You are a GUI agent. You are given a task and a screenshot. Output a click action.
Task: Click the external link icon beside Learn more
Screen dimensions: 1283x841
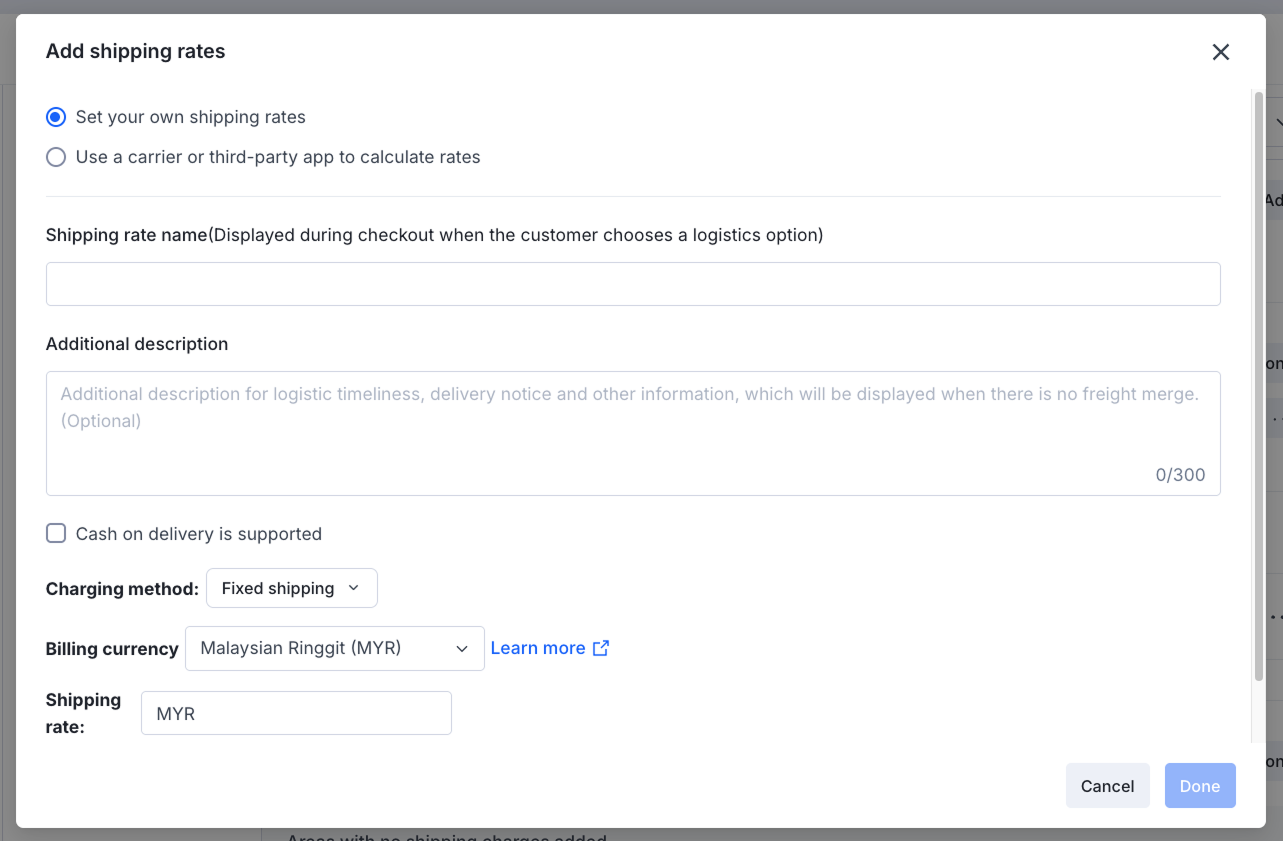[x=601, y=648]
